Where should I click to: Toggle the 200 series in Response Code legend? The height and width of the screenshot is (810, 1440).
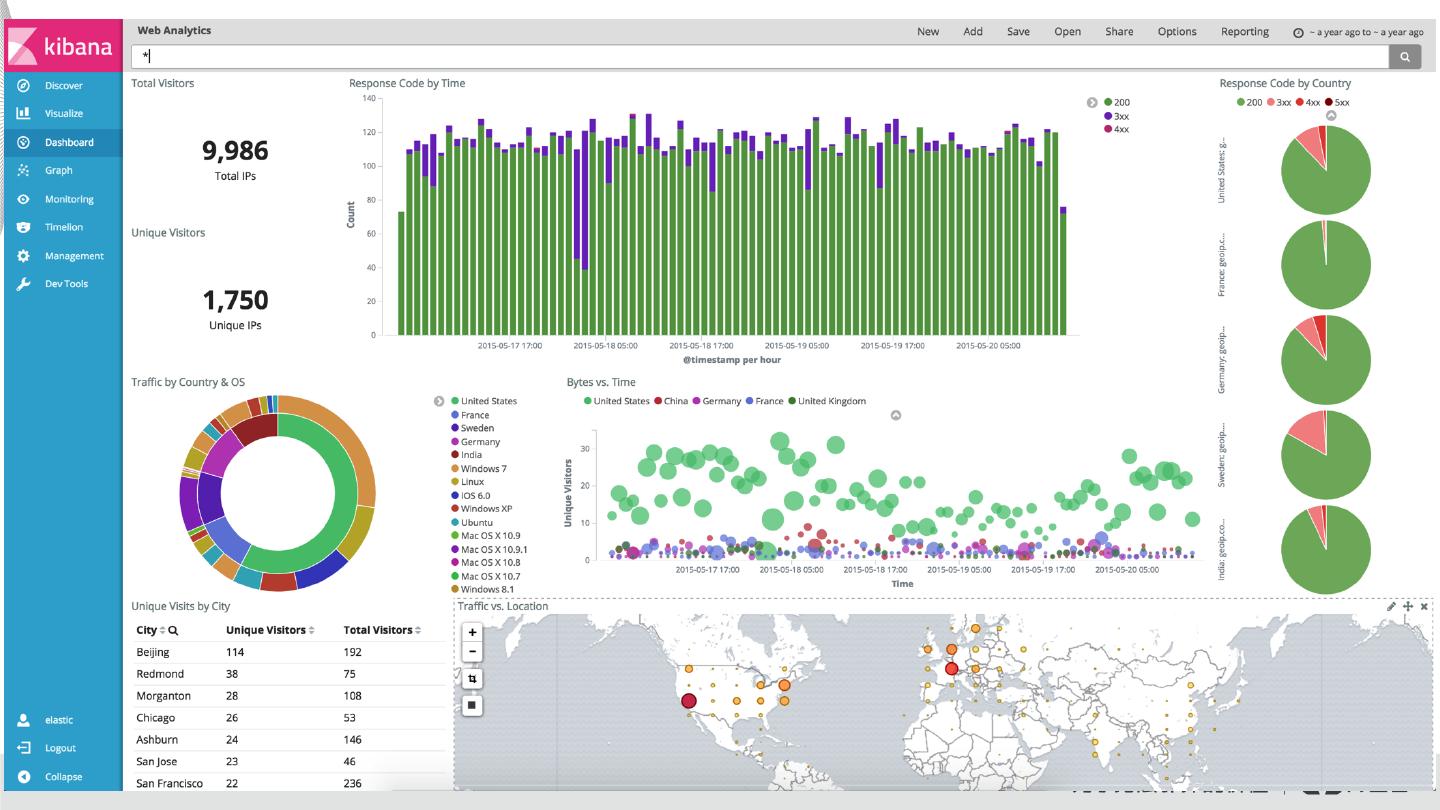click(x=1108, y=102)
